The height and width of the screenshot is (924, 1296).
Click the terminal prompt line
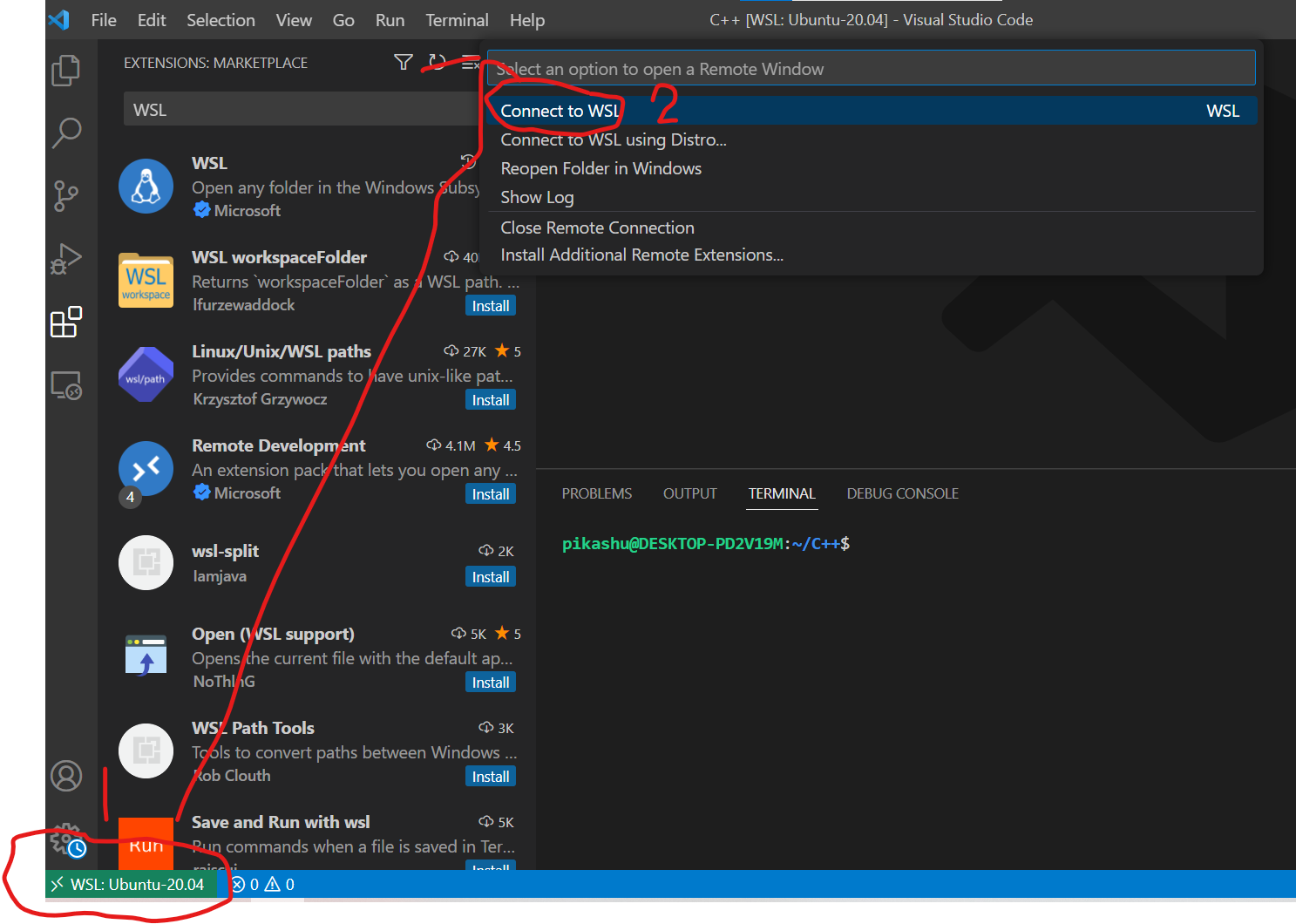coord(706,544)
